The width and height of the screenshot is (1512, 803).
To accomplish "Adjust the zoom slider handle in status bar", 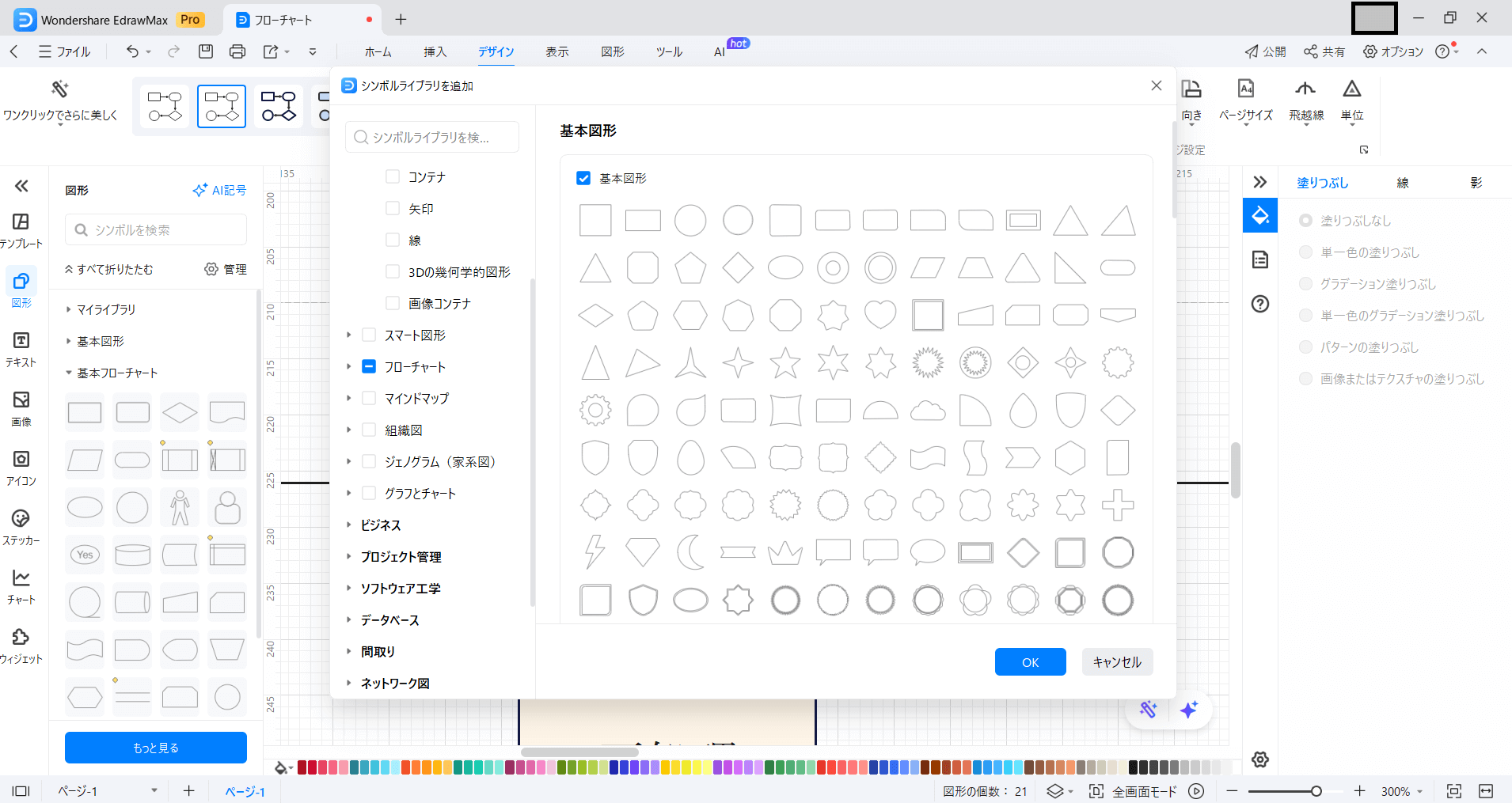I will point(1316,791).
